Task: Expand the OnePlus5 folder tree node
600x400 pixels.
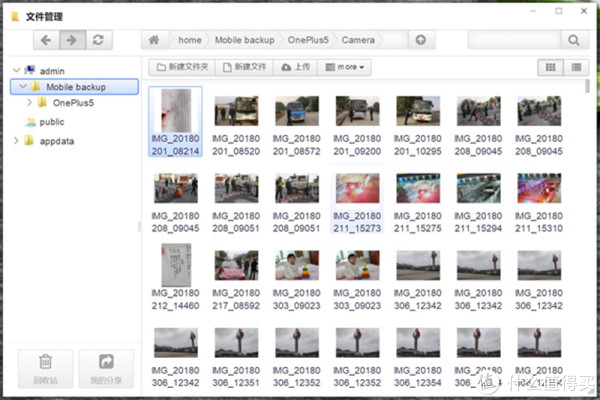Action: click(x=29, y=102)
